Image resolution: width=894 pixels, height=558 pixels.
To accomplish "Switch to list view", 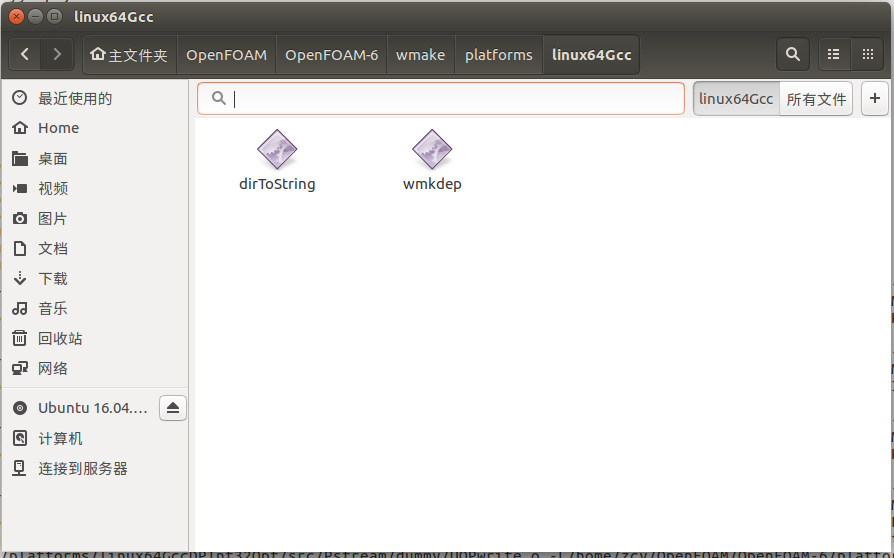I will click(x=833, y=55).
